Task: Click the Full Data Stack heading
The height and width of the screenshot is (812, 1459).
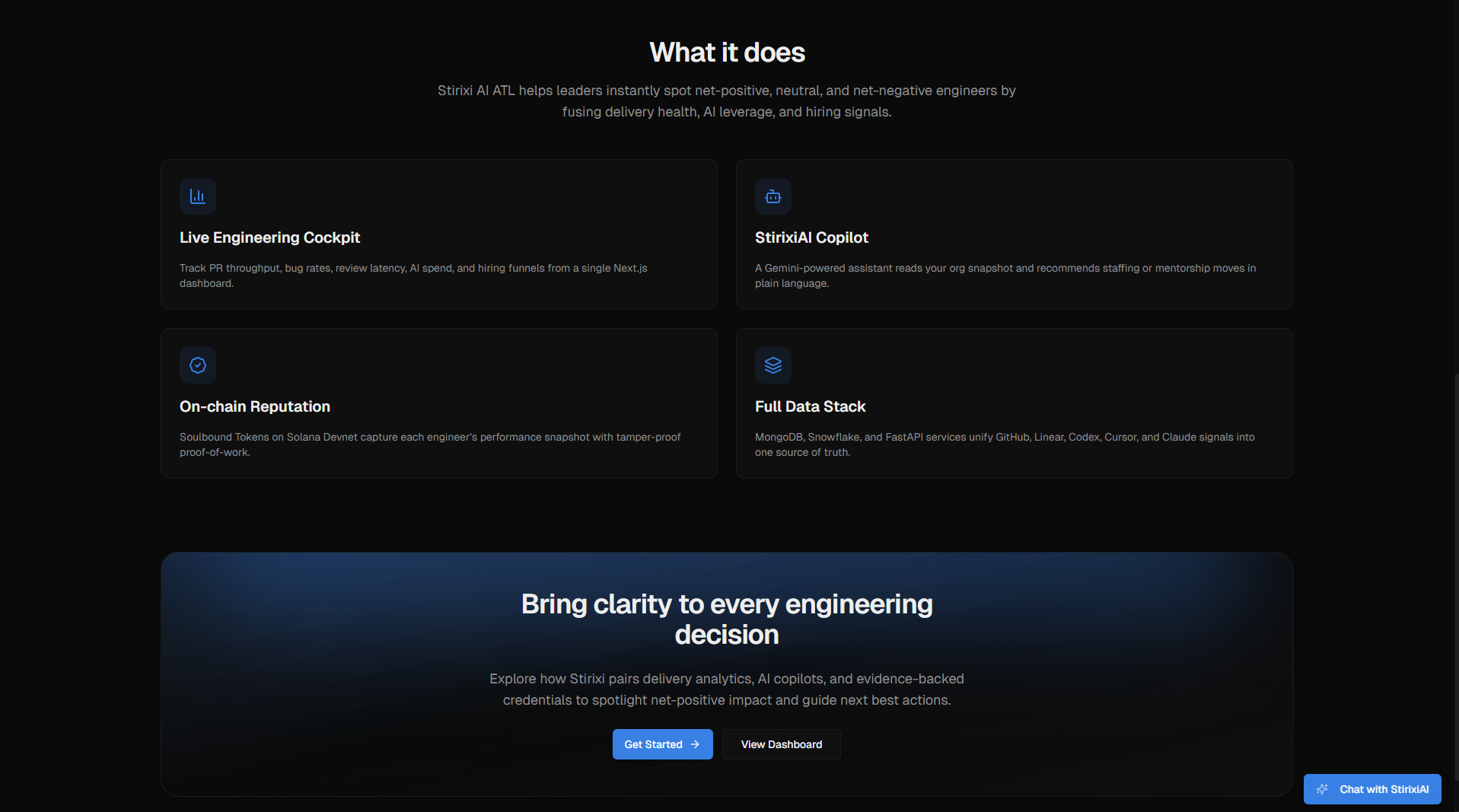Action: click(811, 406)
